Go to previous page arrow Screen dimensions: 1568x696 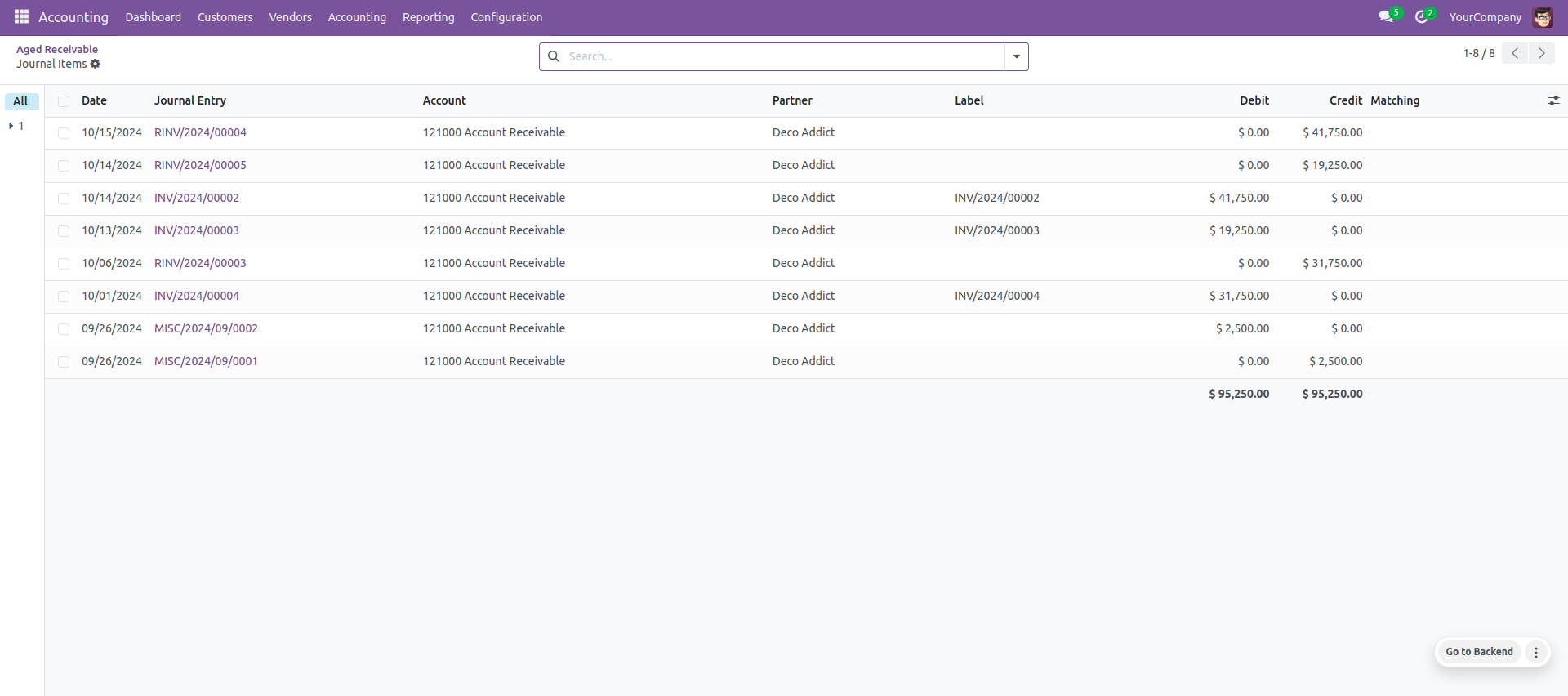point(1515,53)
